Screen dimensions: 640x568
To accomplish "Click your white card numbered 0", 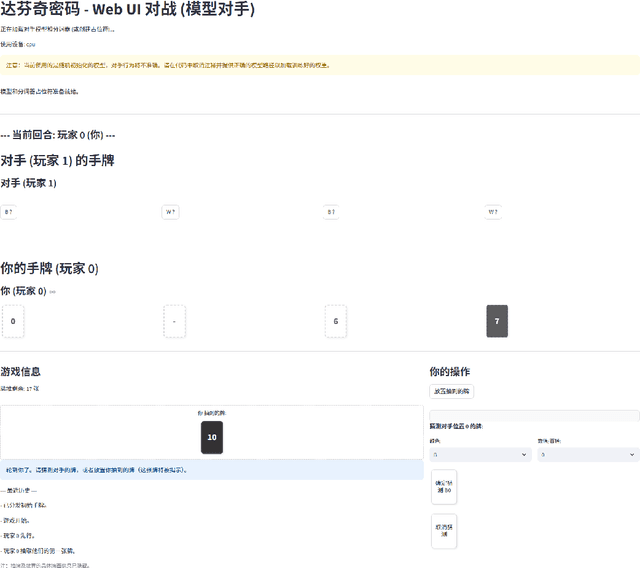I will click(x=13, y=321).
